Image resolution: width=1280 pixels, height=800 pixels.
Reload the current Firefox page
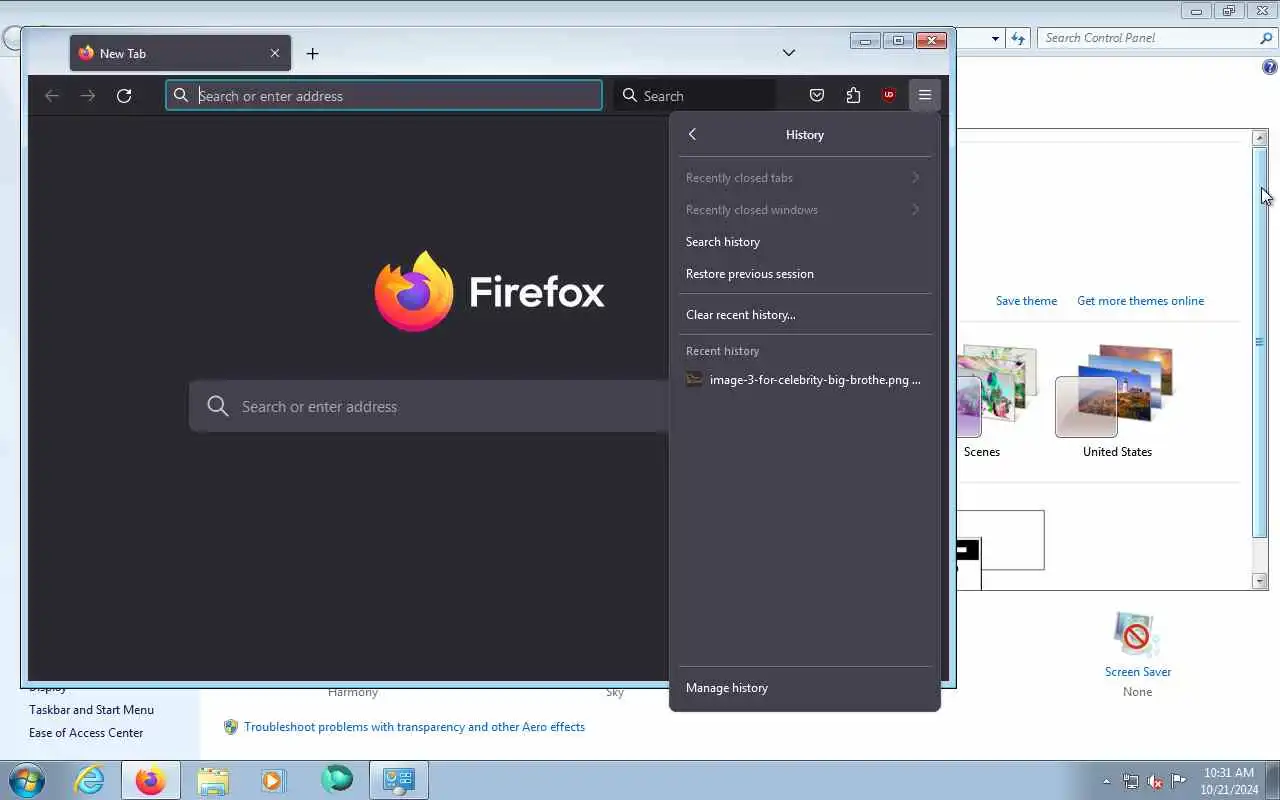coord(124,96)
